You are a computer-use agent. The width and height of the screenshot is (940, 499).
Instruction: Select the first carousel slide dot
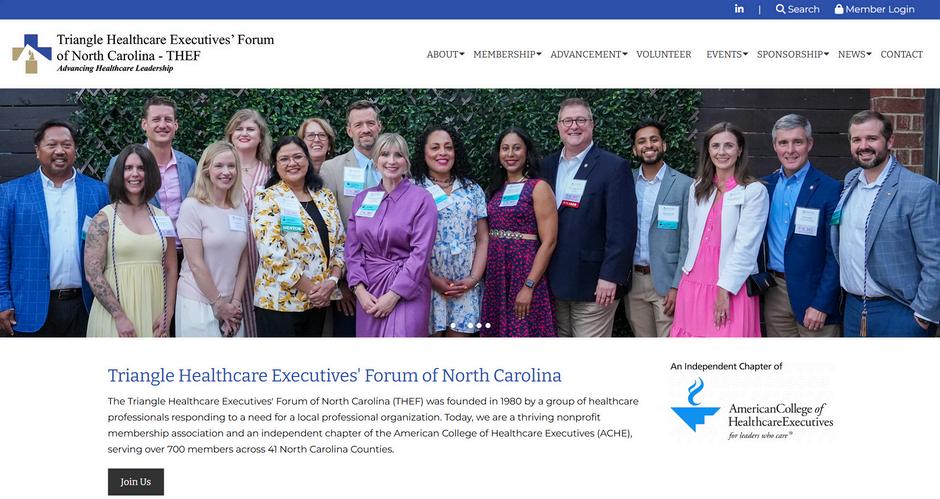[x=453, y=326]
